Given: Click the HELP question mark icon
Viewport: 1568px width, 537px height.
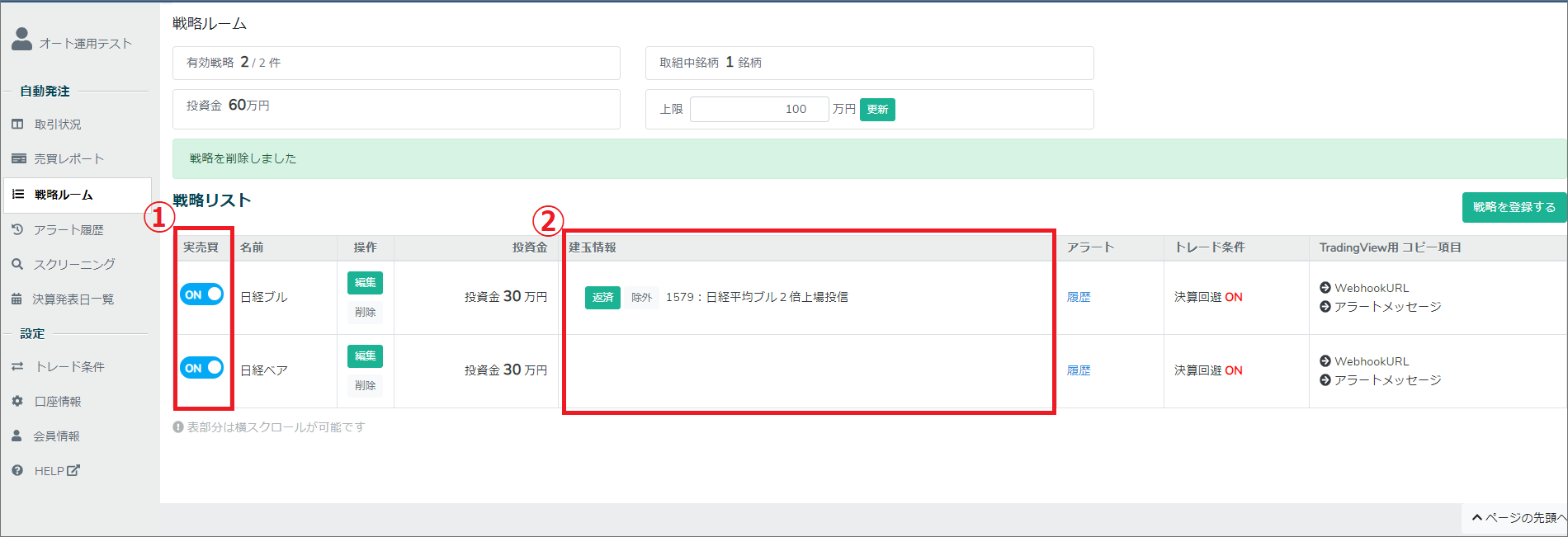Looking at the screenshot, I should [x=17, y=470].
